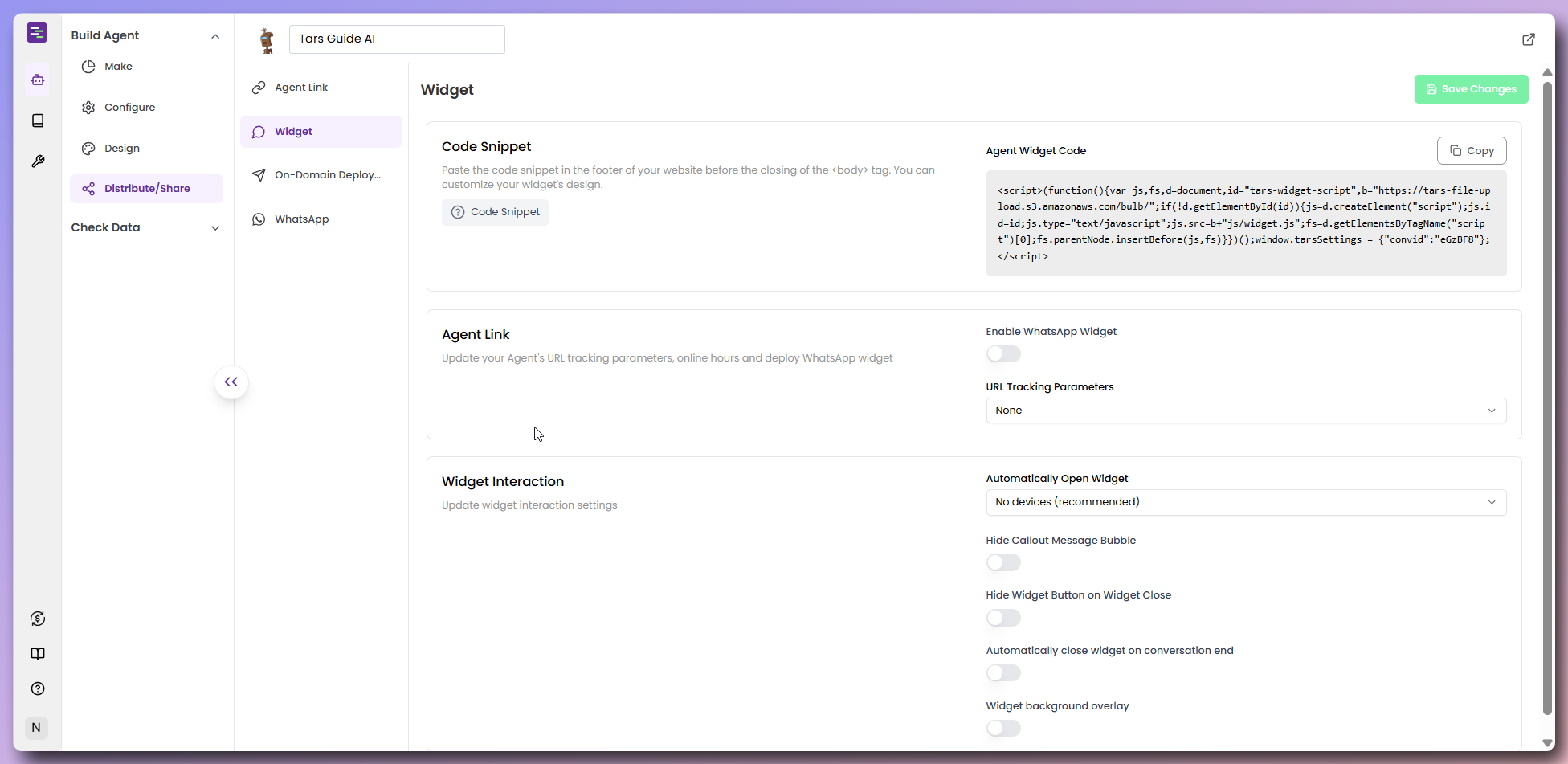The image size is (1568, 764).
Task: Open the wrench tools icon in left rail
Action: click(38, 161)
